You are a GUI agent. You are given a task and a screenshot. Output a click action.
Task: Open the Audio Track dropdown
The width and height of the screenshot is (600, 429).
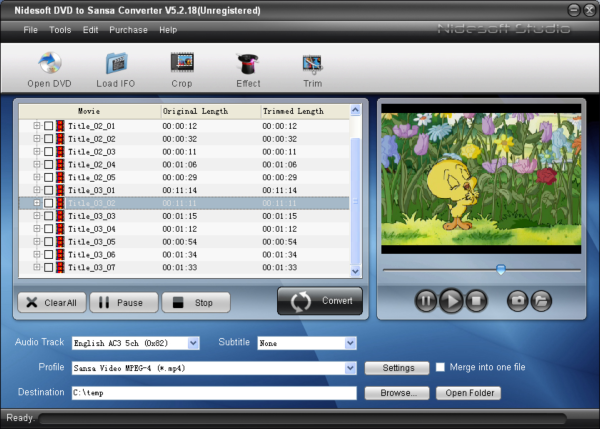point(194,343)
